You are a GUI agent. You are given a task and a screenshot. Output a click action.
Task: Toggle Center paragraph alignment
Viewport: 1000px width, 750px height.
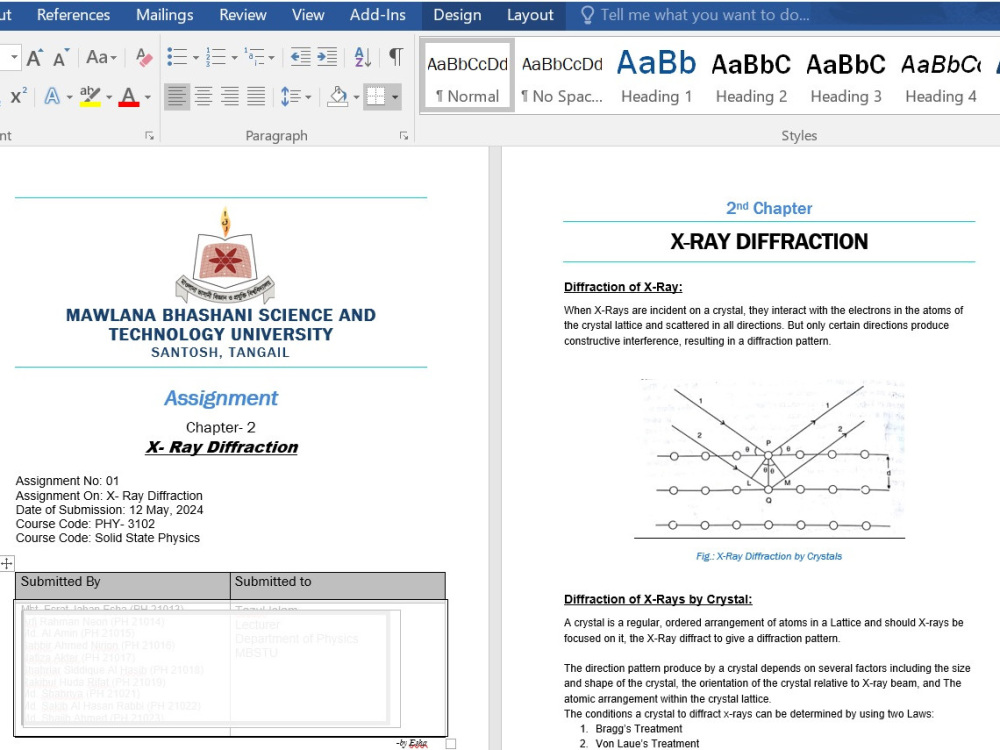pyautogui.click(x=203, y=96)
